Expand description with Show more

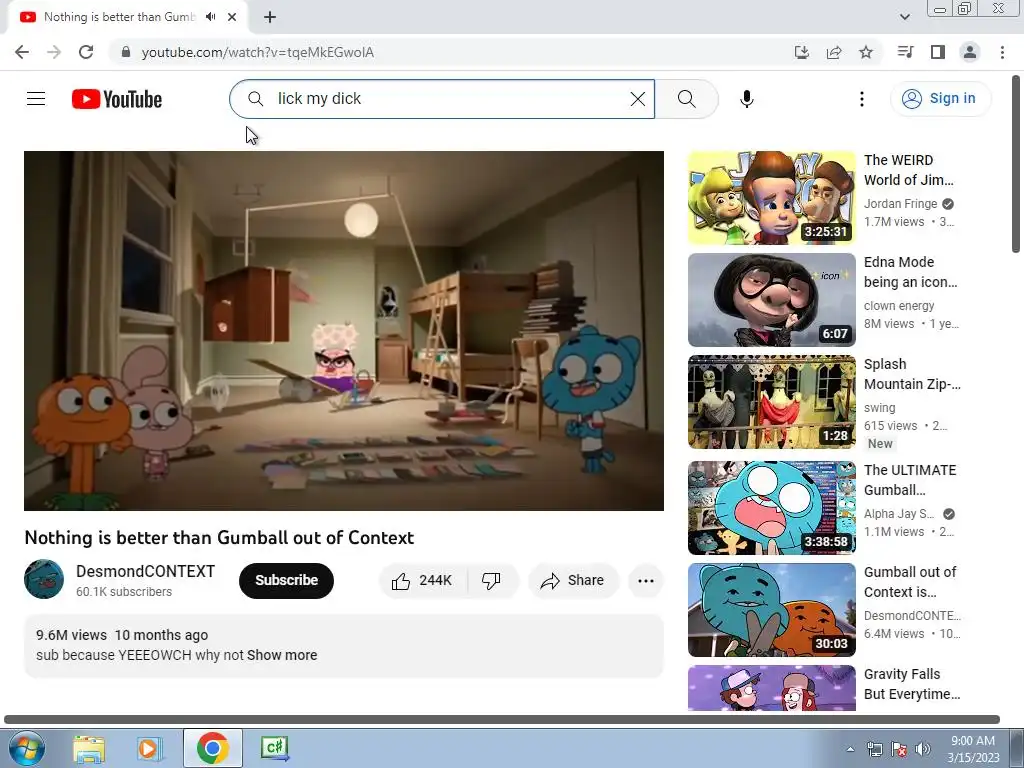tap(282, 655)
